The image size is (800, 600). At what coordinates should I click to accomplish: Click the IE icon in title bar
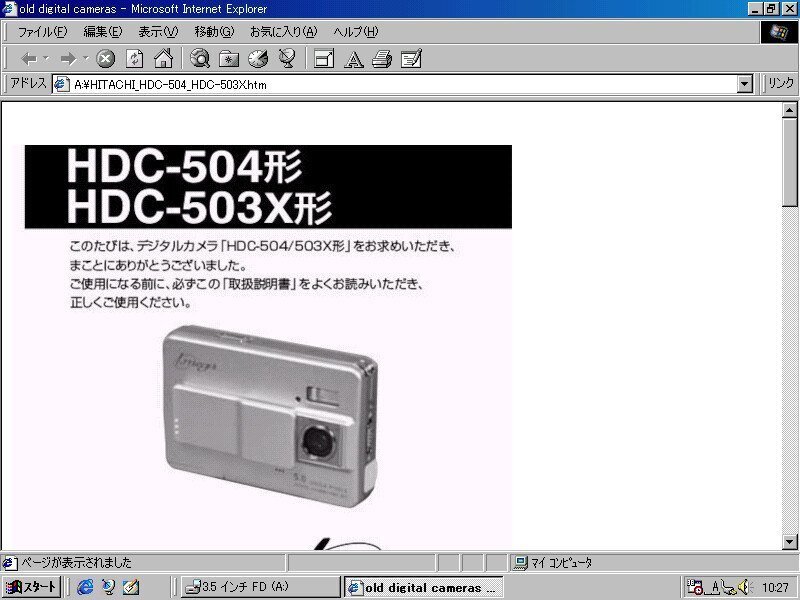10,9
